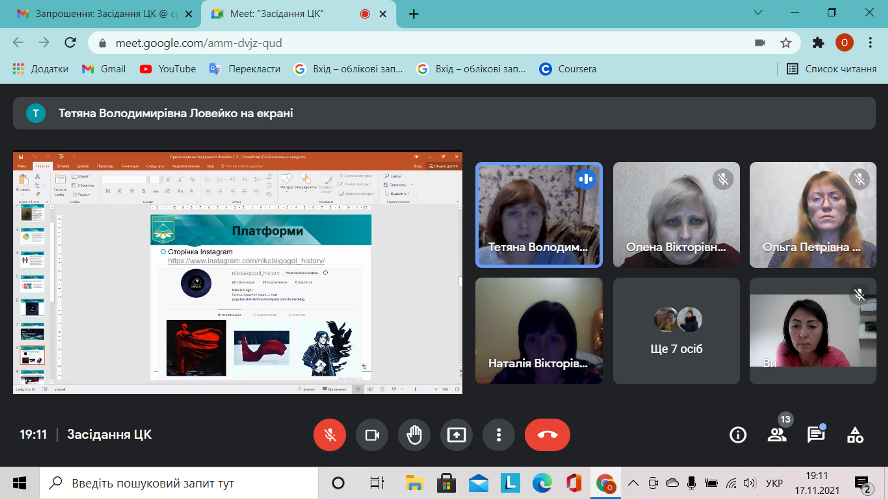Unmute microphone in Meet call
Image resolution: width=888 pixels, height=499 pixels.
point(330,435)
